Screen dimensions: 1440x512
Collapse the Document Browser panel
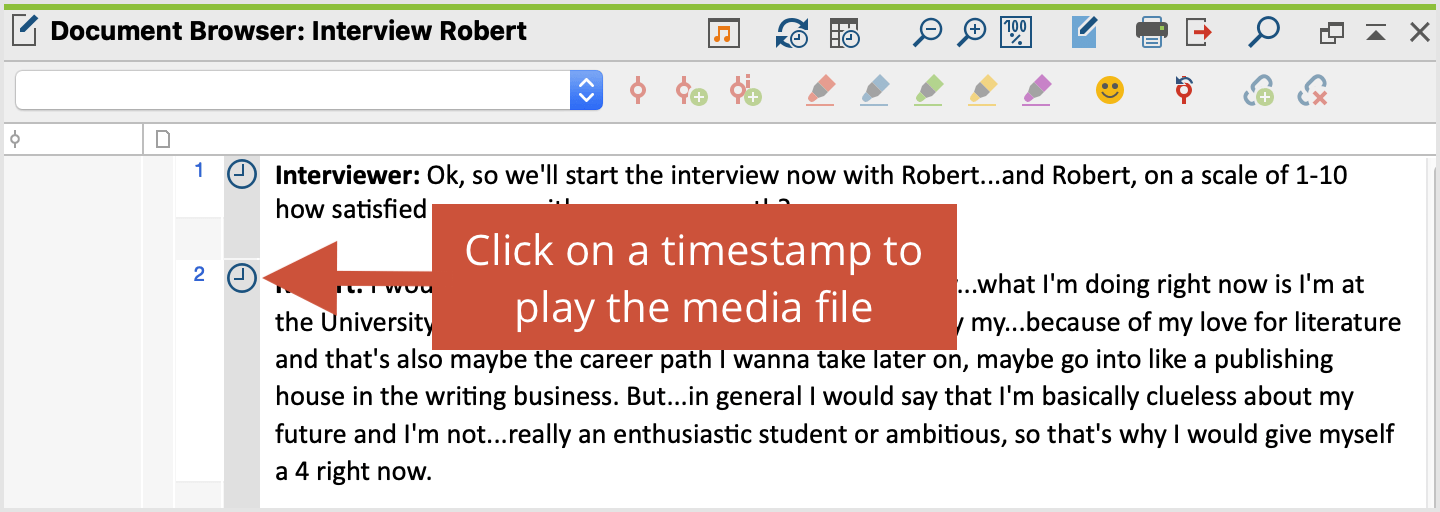pos(1376,34)
